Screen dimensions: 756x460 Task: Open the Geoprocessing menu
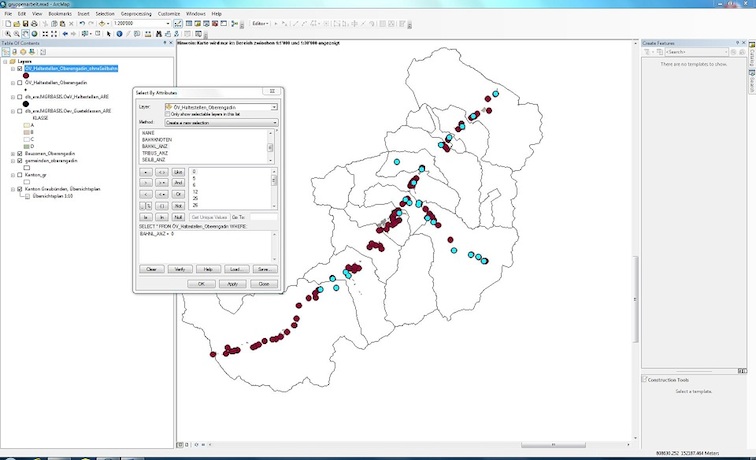tap(138, 13)
